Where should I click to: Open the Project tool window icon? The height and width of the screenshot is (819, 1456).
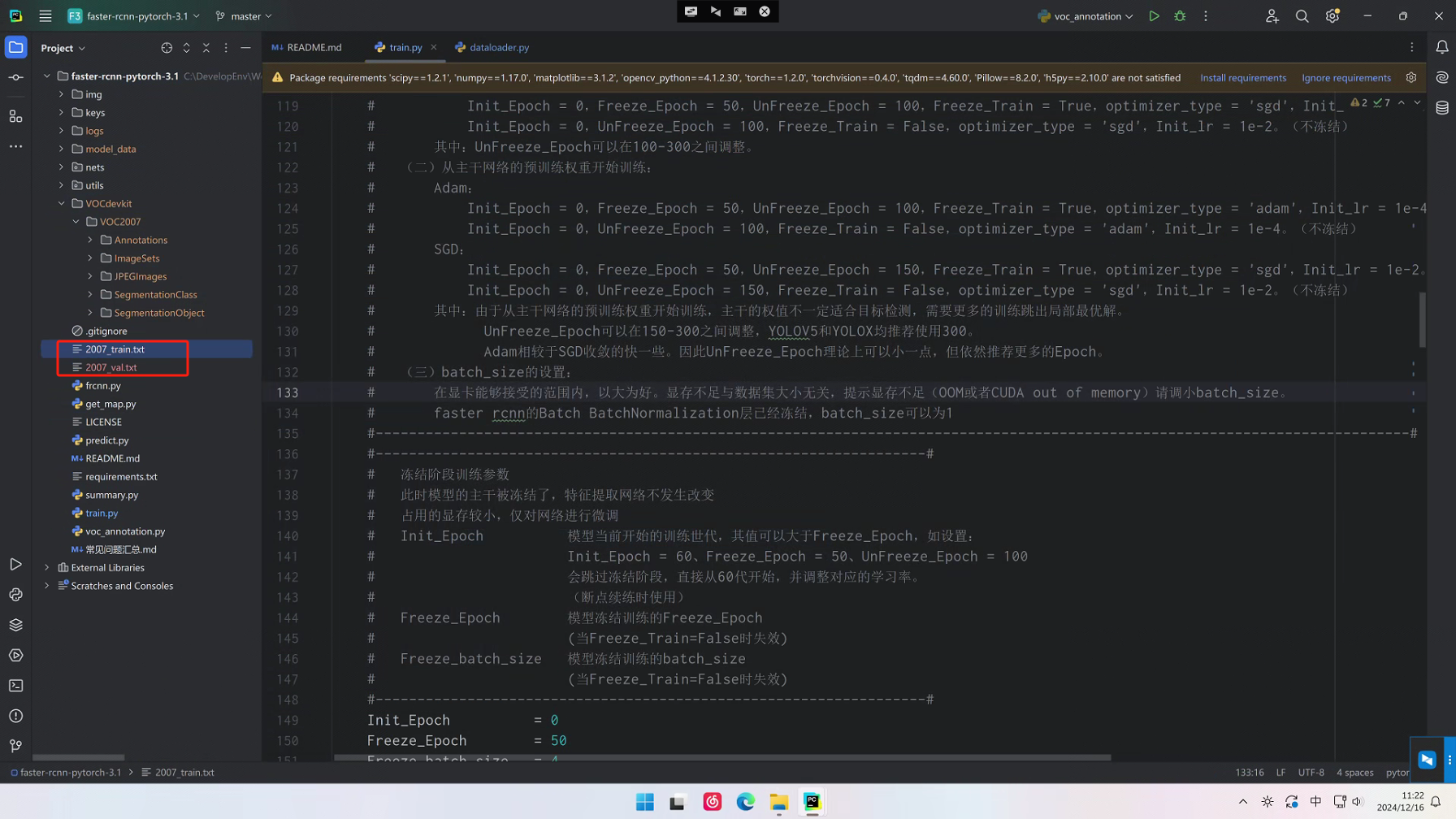pyautogui.click(x=15, y=47)
